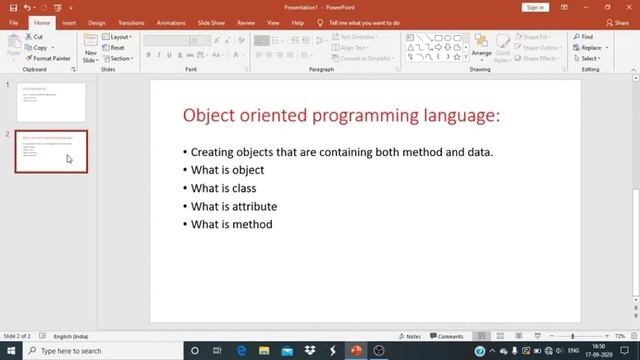Click the Arrange tool in Drawing group

coord(481,46)
